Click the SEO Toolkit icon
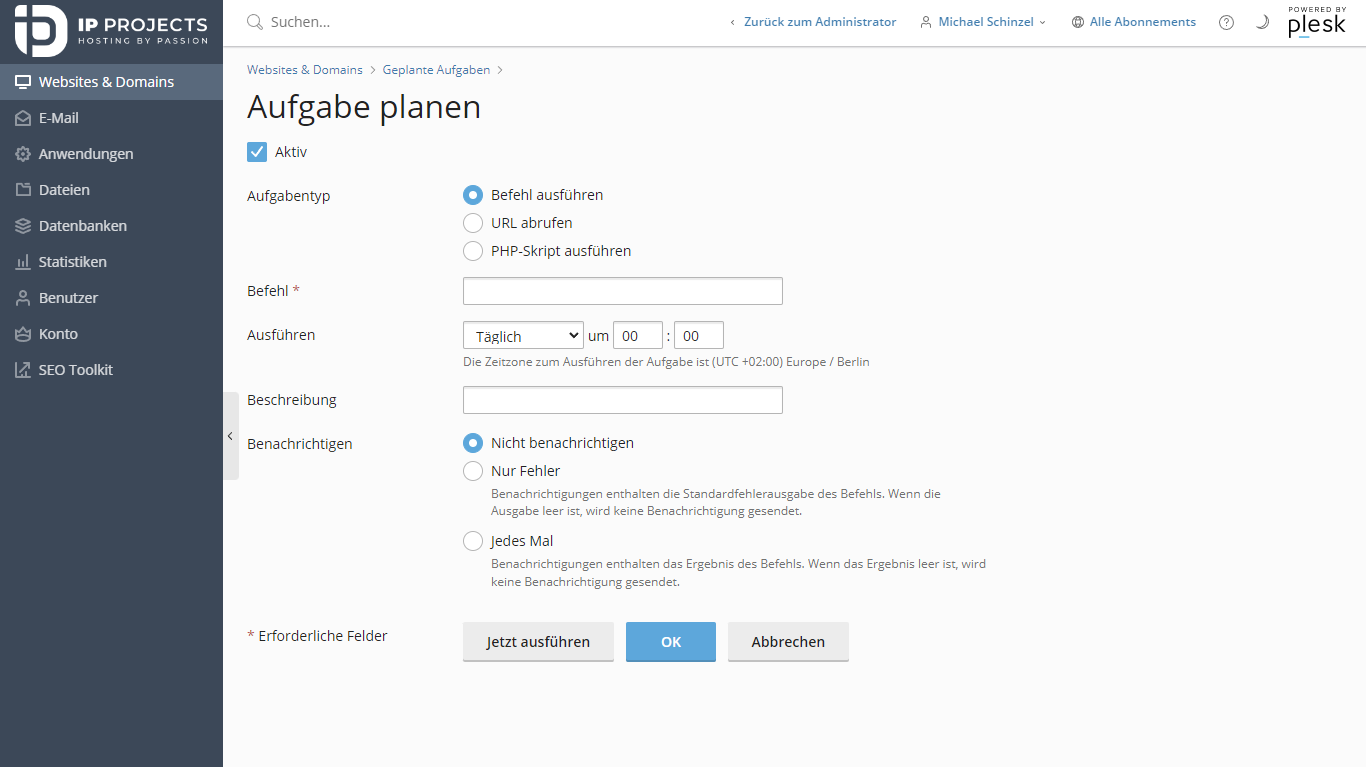Viewport: 1366px width, 767px height. [23, 370]
